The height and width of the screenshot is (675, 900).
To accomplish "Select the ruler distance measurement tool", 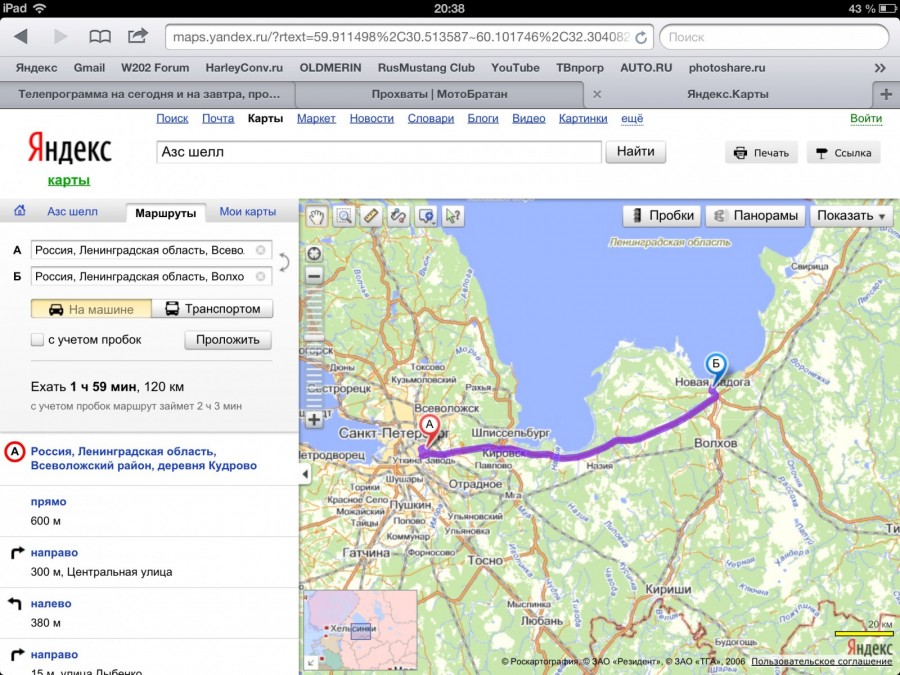I will click(x=371, y=216).
